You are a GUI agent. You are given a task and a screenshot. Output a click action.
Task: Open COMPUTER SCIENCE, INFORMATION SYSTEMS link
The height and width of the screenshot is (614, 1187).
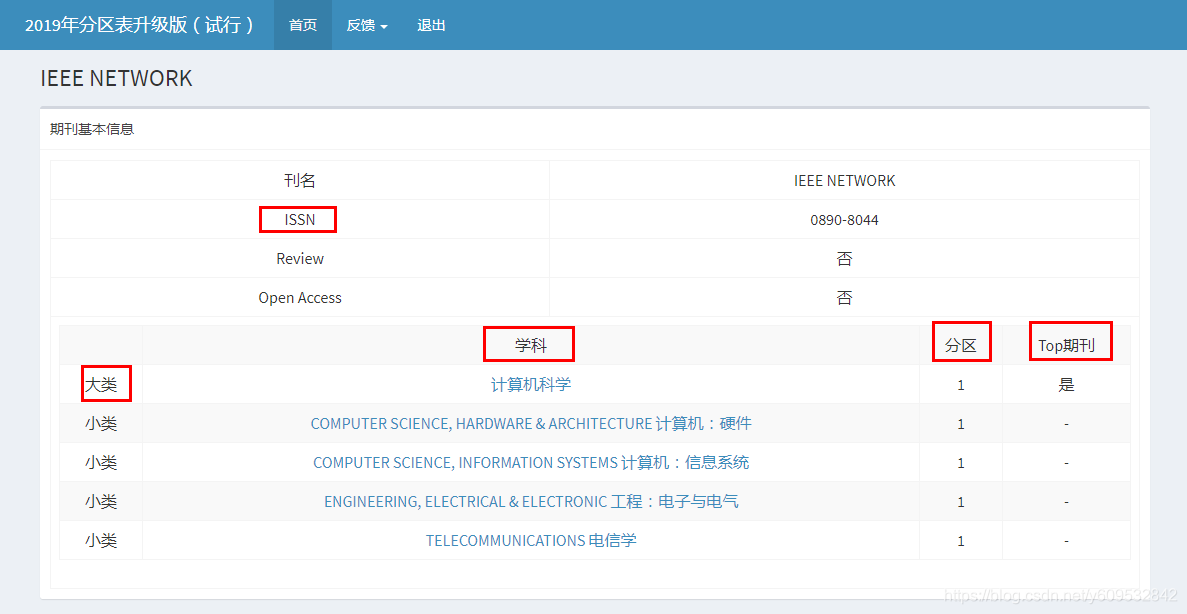tap(531, 463)
